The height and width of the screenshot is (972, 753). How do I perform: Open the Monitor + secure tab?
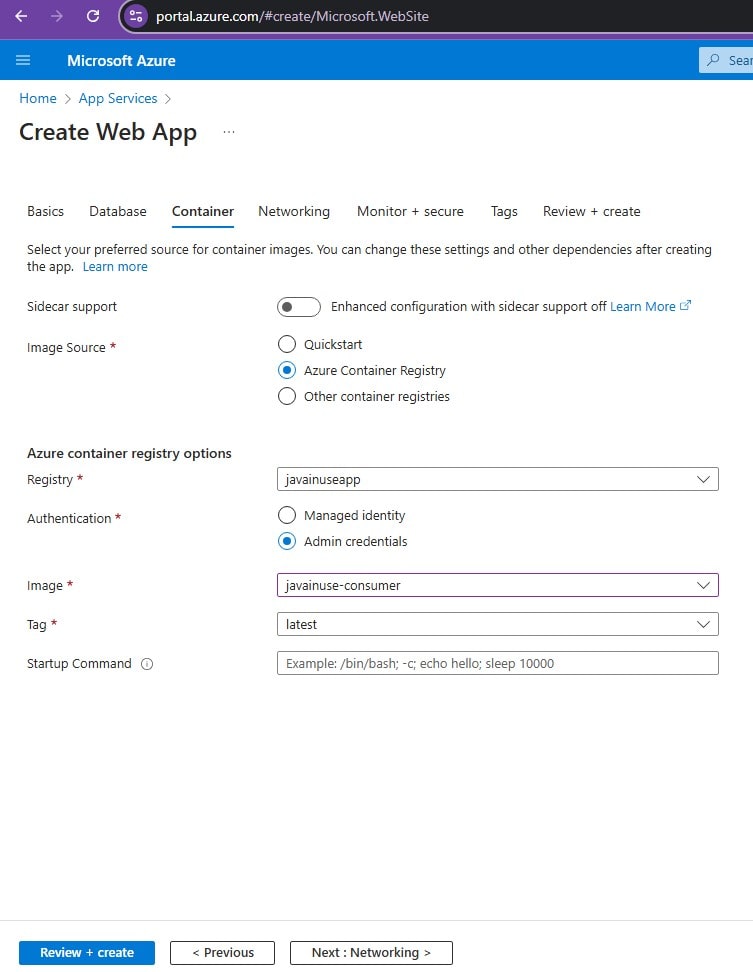click(x=410, y=211)
